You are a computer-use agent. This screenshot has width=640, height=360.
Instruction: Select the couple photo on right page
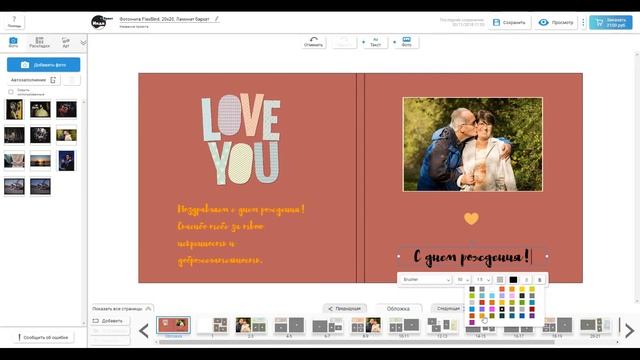[x=473, y=144]
